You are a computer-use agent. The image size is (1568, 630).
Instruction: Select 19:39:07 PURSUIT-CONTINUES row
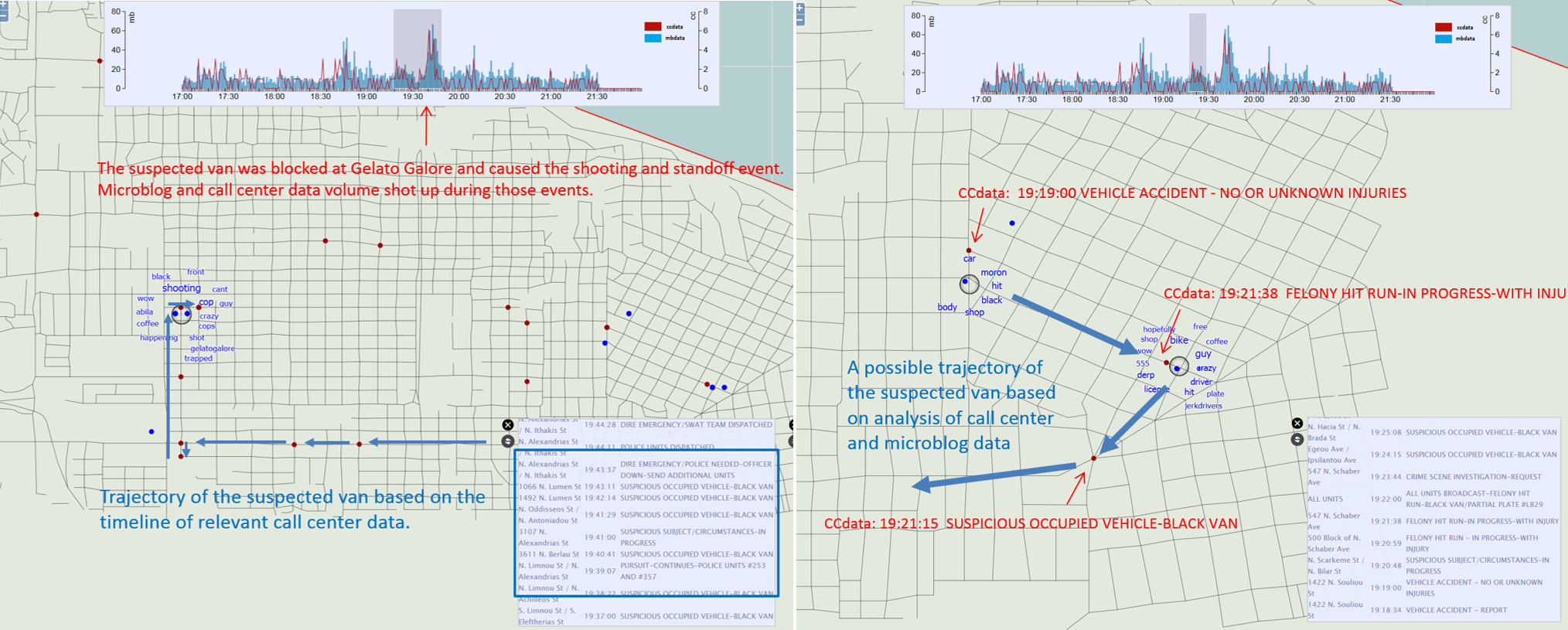(646, 571)
